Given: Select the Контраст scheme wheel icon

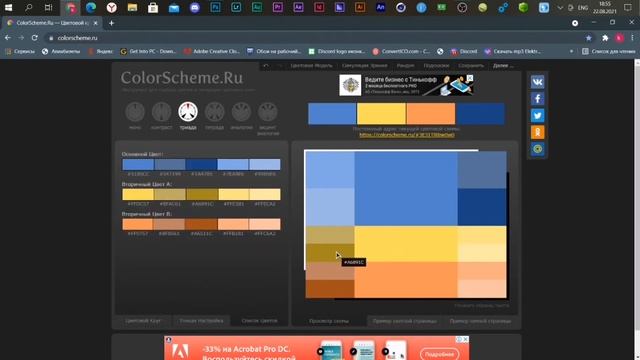Looking at the screenshot, I should pyautogui.click(x=162, y=112).
